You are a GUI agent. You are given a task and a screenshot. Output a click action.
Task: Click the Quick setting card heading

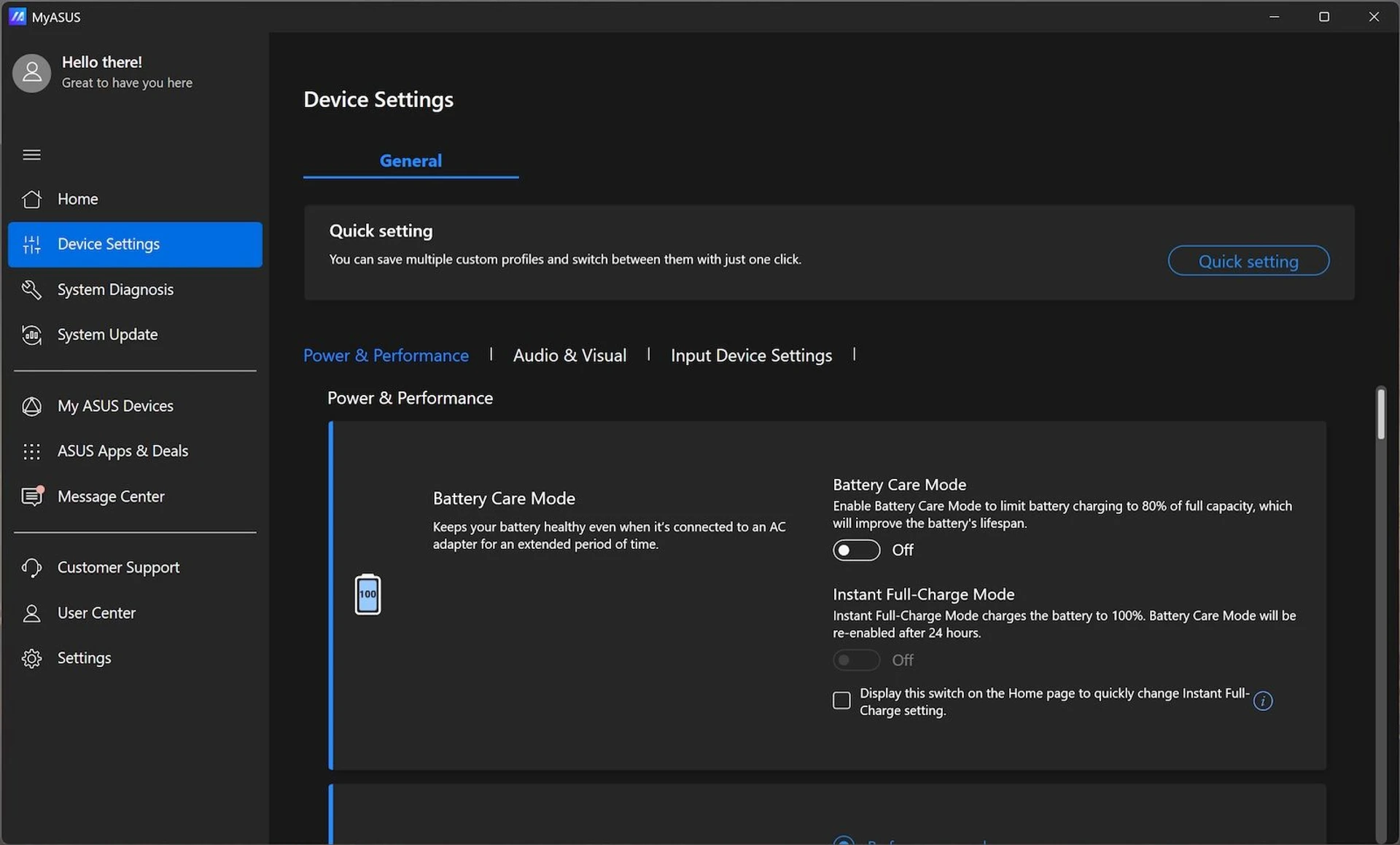point(381,231)
